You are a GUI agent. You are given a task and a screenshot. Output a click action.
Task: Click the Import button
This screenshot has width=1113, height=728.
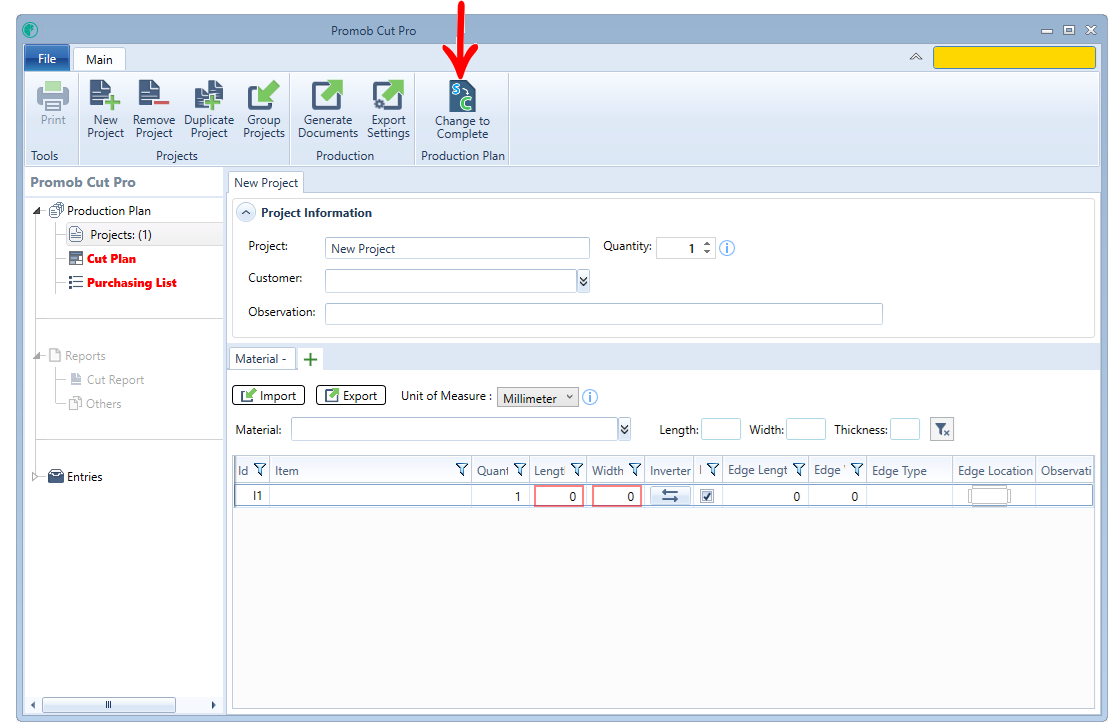[268, 396]
